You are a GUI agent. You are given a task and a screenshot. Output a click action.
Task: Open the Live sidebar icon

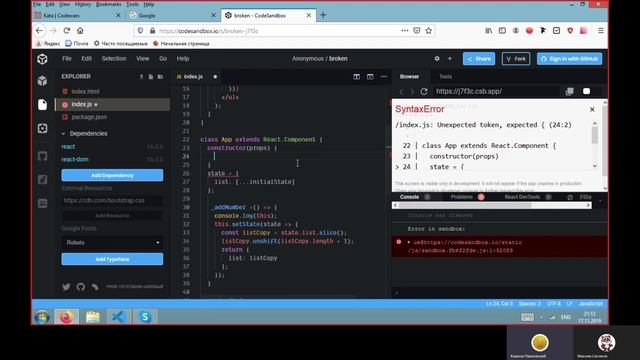click(x=42, y=203)
